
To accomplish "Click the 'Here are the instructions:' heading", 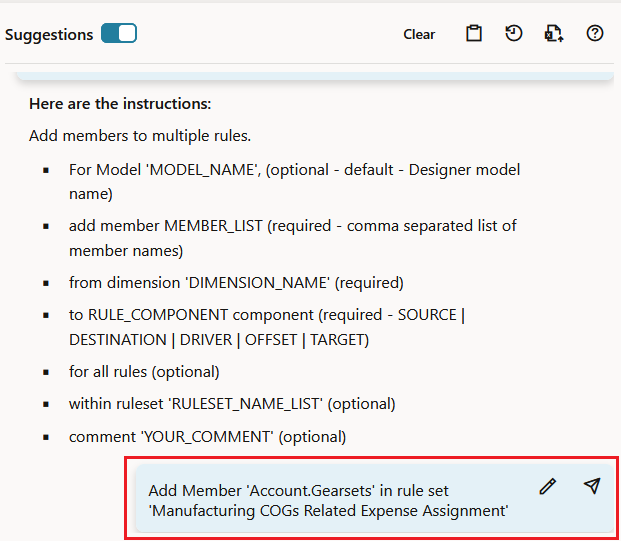I will pyautogui.click(x=120, y=104).
